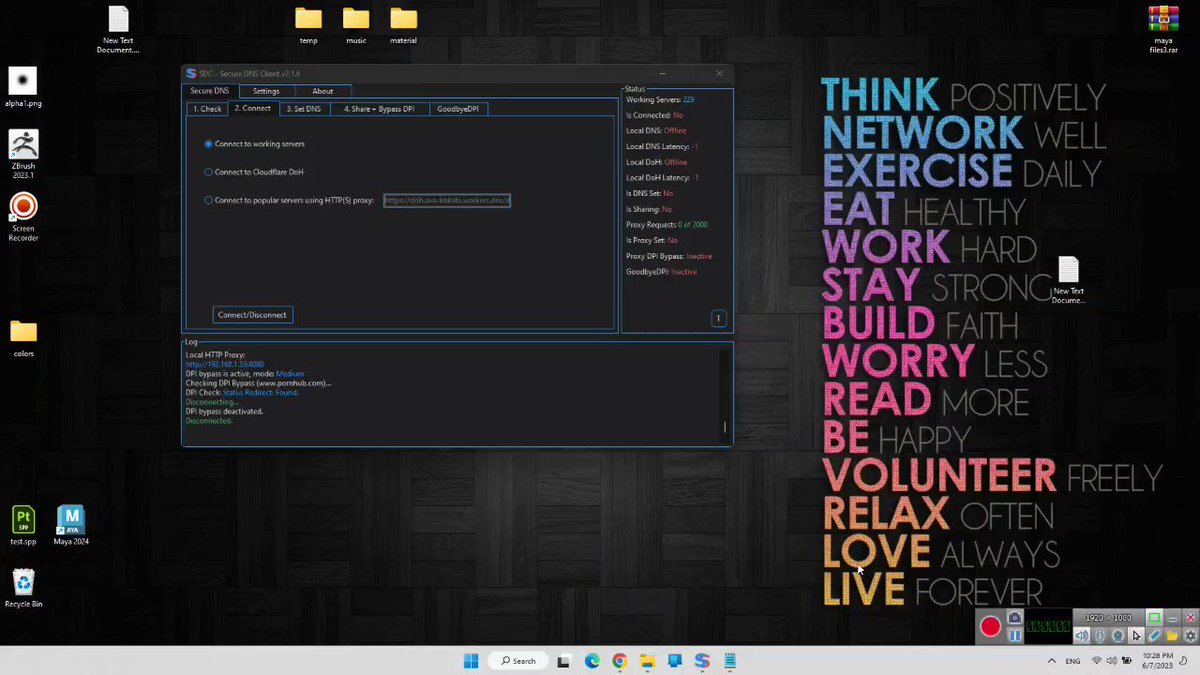The height and width of the screenshot is (675, 1200).
Task: Select the Screen Recorder desktop shortcut
Action: point(23,217)
